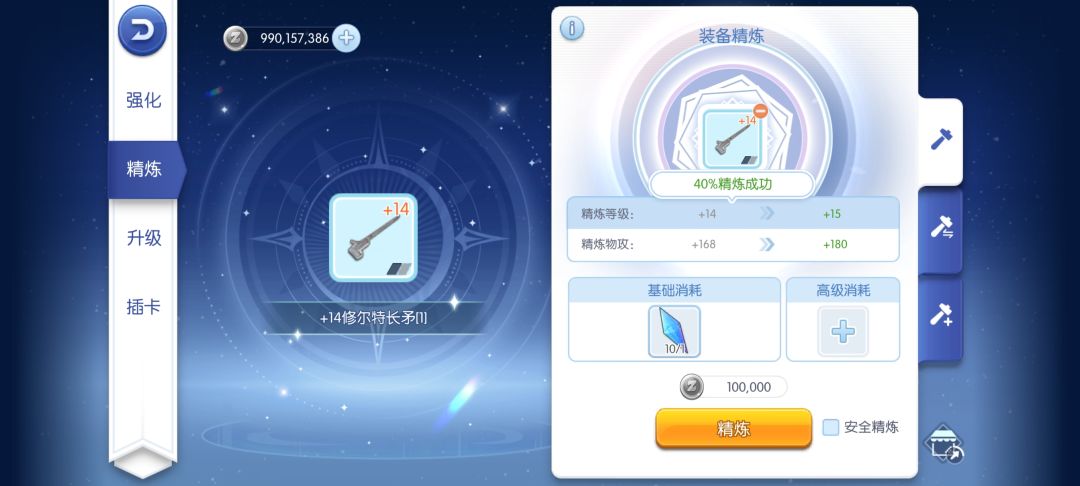Select the 精炼 sidebar tab
The image size is (1080, 486).
click(143, 169)
